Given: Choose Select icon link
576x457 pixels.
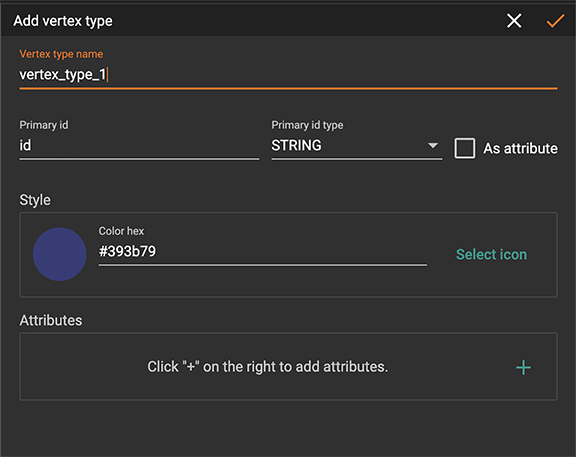Looking at the screenshot, I should point(492,254).
